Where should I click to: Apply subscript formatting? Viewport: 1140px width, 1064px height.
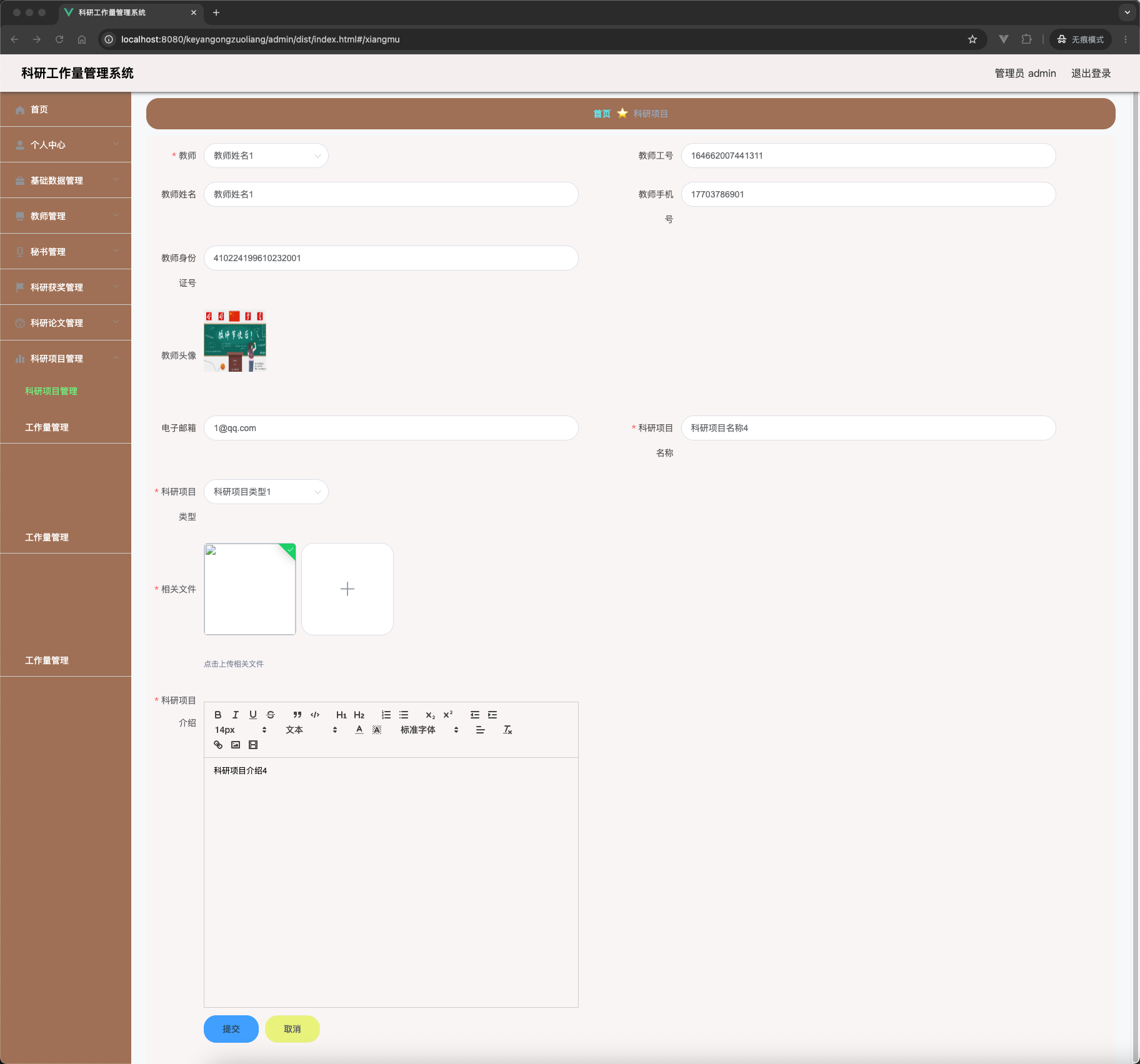click(x=431, y=715)
